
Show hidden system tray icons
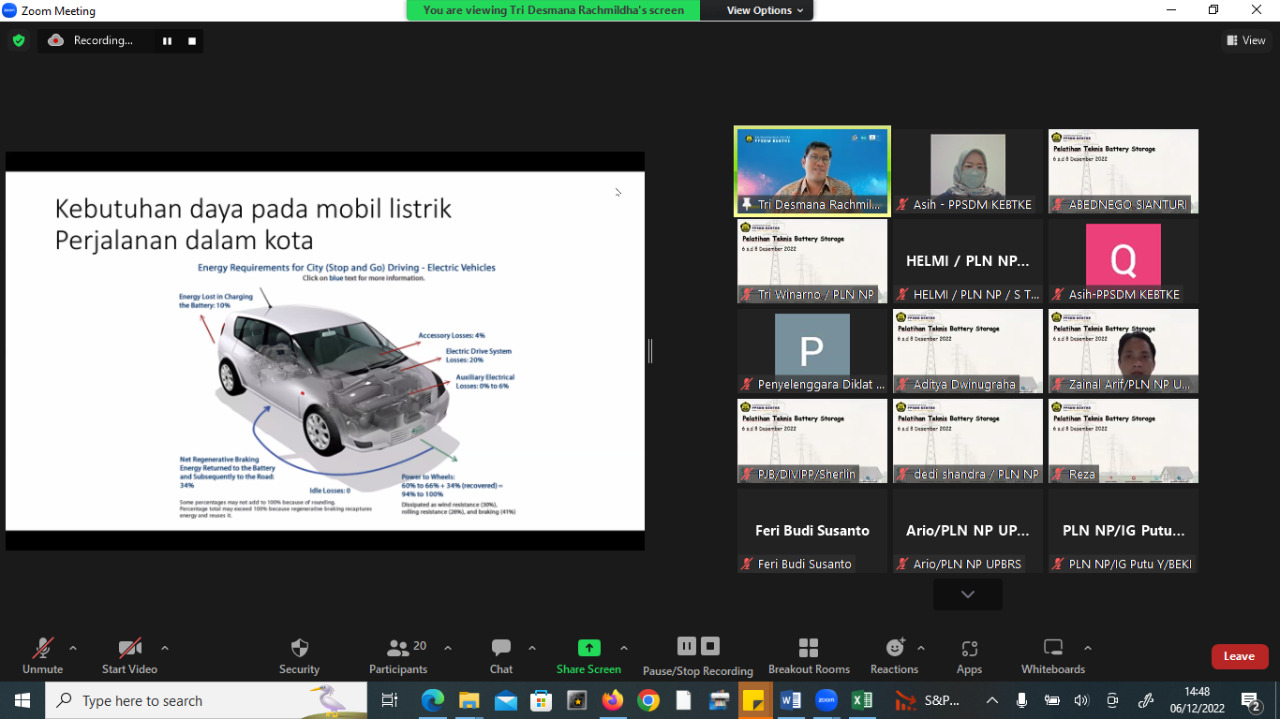992,701
